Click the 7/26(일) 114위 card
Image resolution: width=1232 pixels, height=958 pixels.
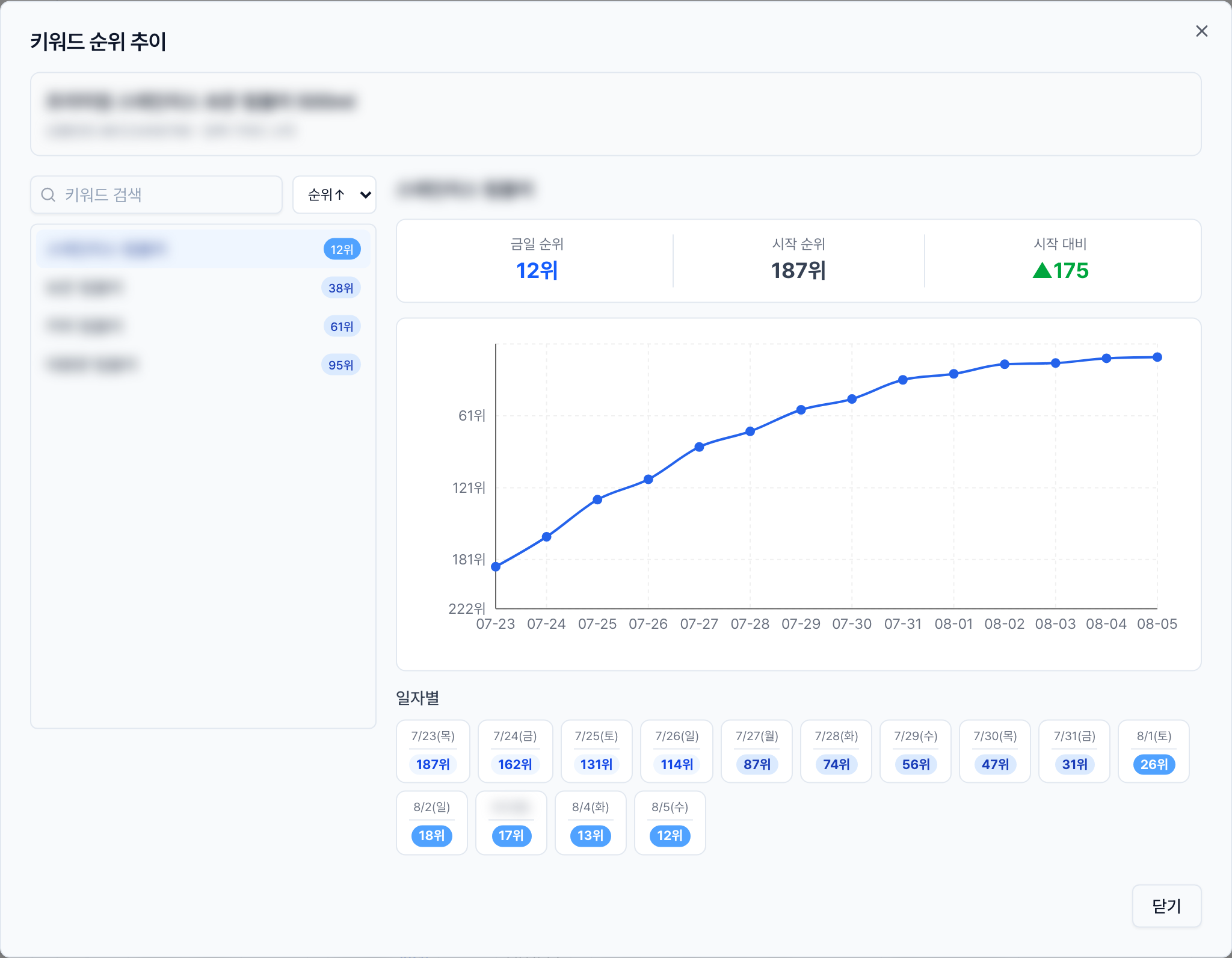[677, 751]
